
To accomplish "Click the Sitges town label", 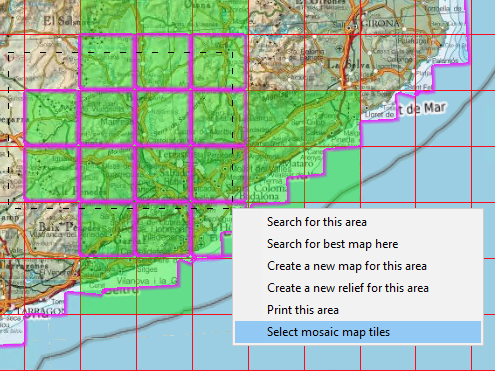I will tap(147, 269).
